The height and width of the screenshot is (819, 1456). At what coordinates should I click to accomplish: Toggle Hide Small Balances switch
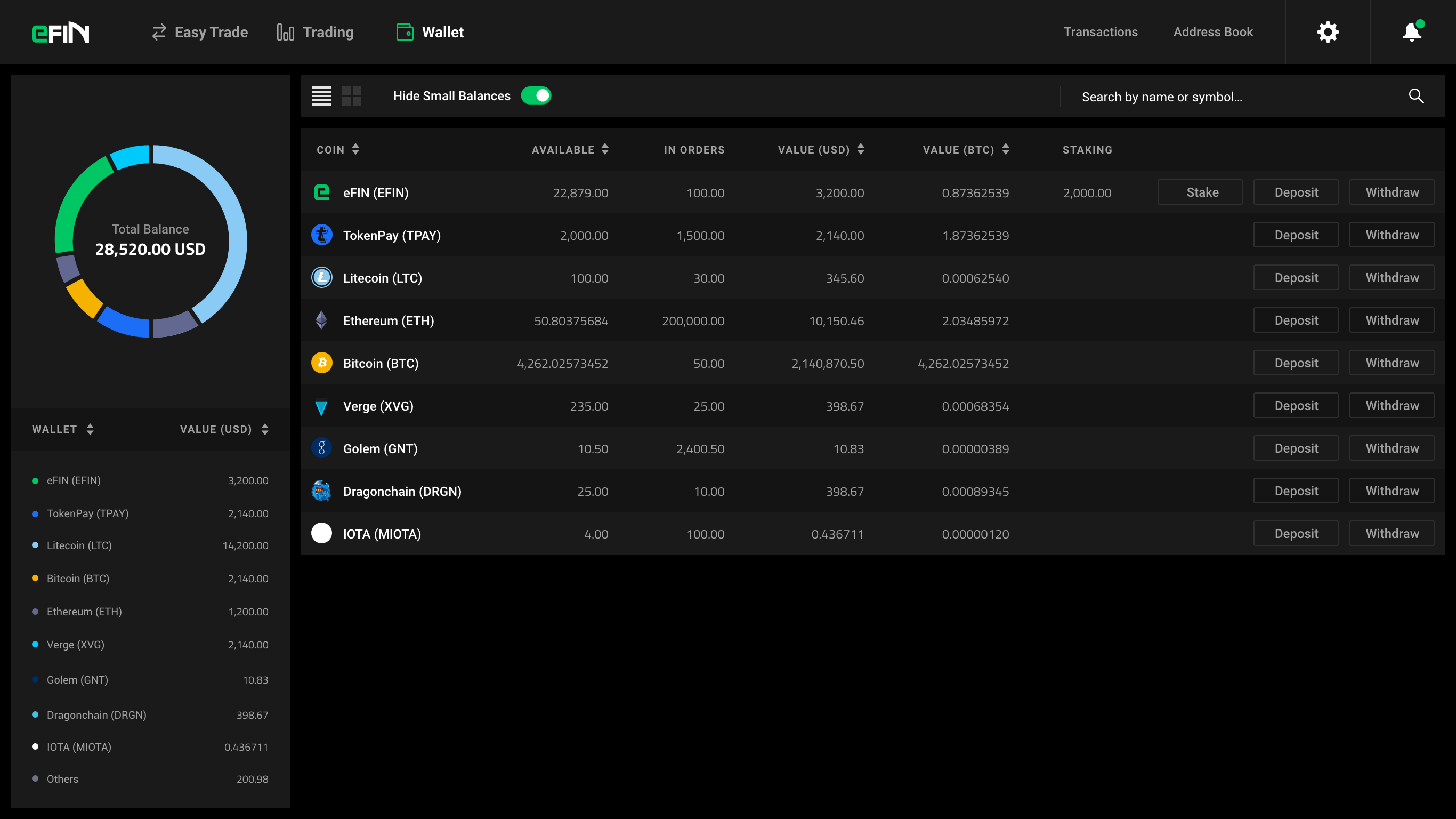point(536,95)
